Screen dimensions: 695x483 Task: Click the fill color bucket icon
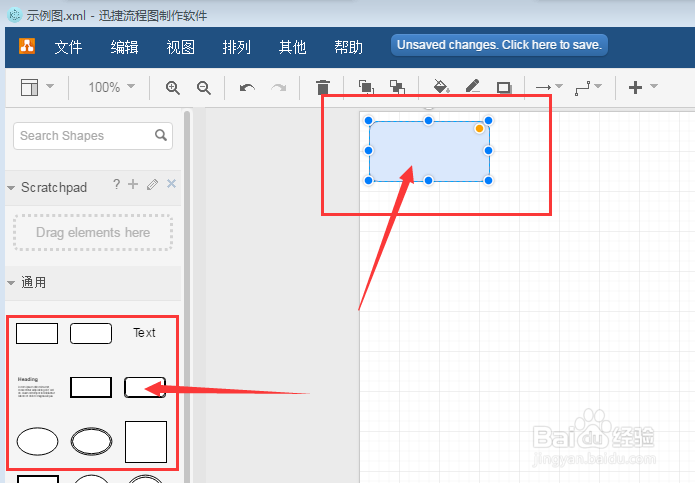pyautogui.click(x=441, y=87)
